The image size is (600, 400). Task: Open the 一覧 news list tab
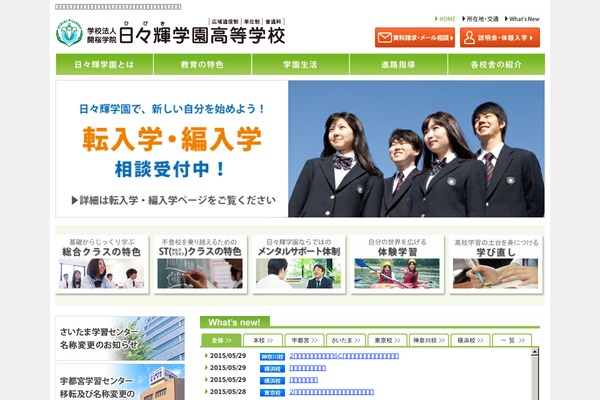pos(512,340)
